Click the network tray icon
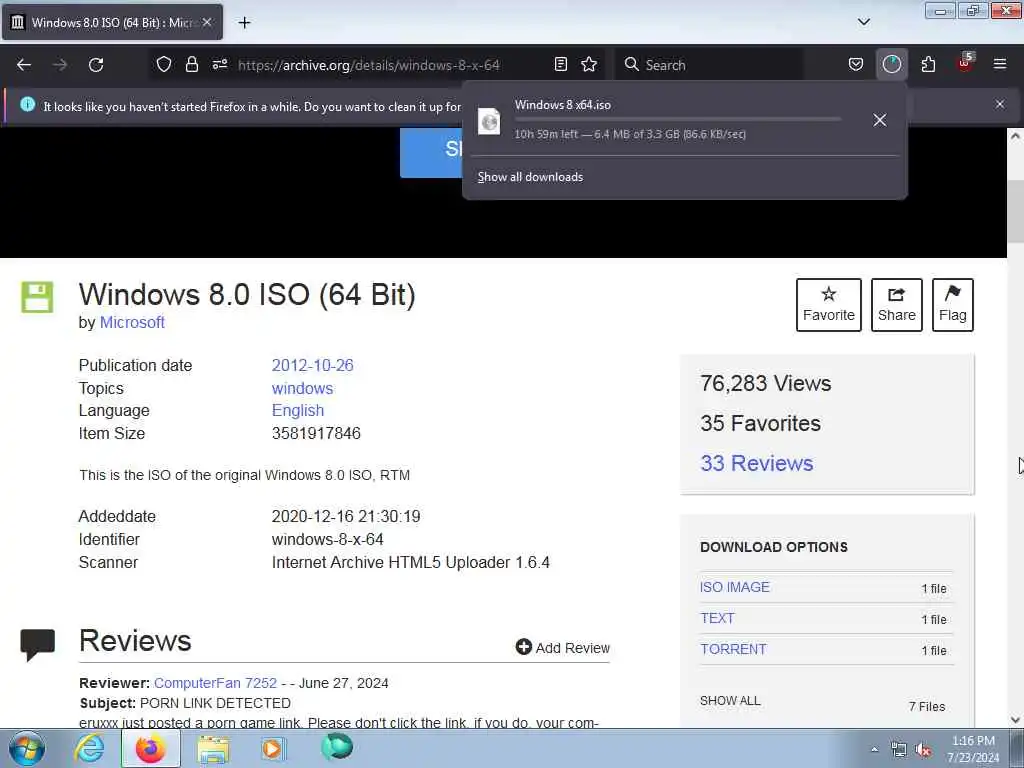This screenshot has width=1024, height=768. [899, 750]
